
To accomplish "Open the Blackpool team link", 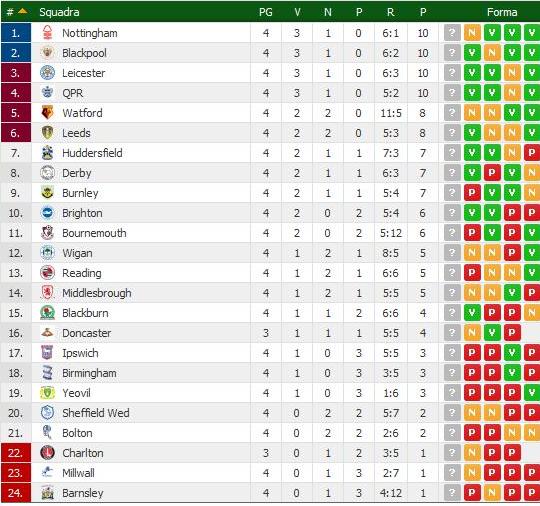I will (x=84, y=53).
